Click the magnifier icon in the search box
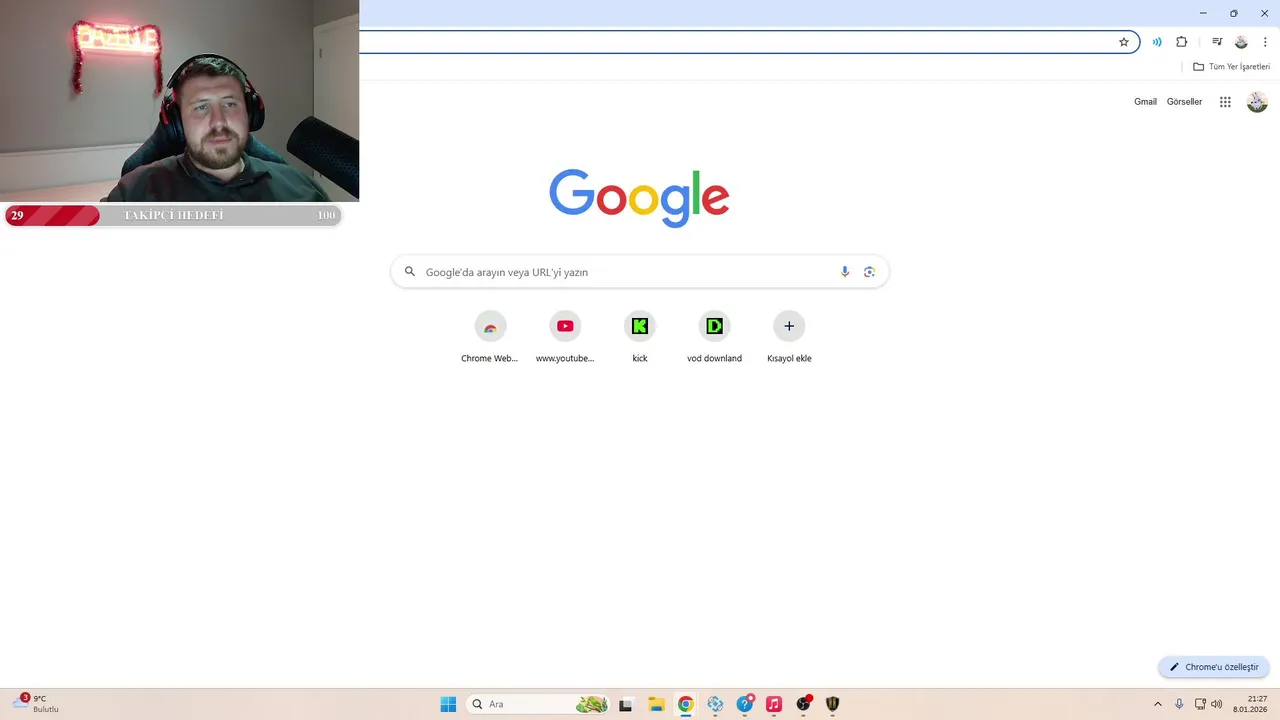1280x720 pixels. click(x=409, y=272)
